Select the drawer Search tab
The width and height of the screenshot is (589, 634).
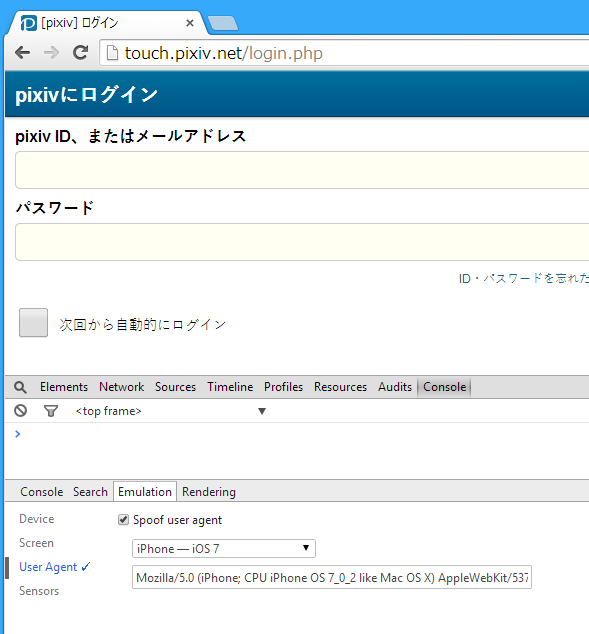click(x=90, y=492)
